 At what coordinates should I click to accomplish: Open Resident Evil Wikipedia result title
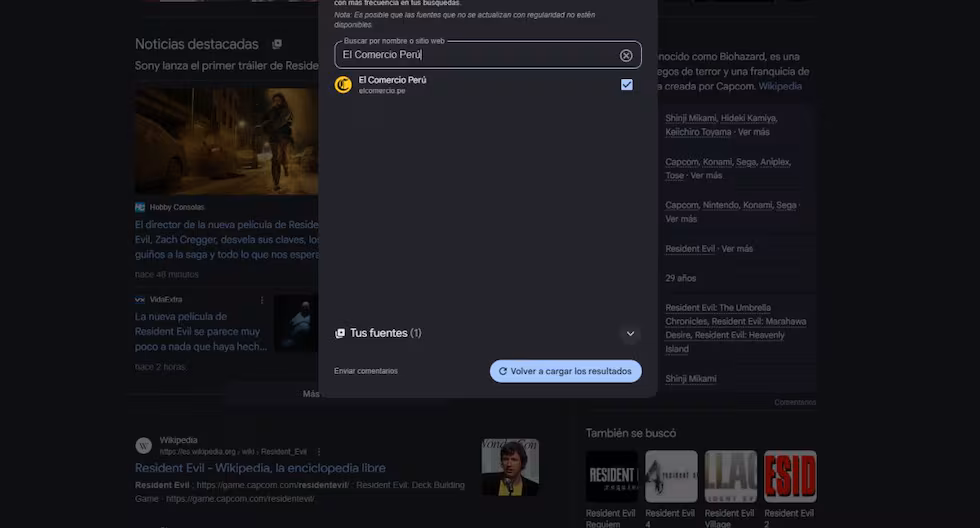click(x=260, y=468)
